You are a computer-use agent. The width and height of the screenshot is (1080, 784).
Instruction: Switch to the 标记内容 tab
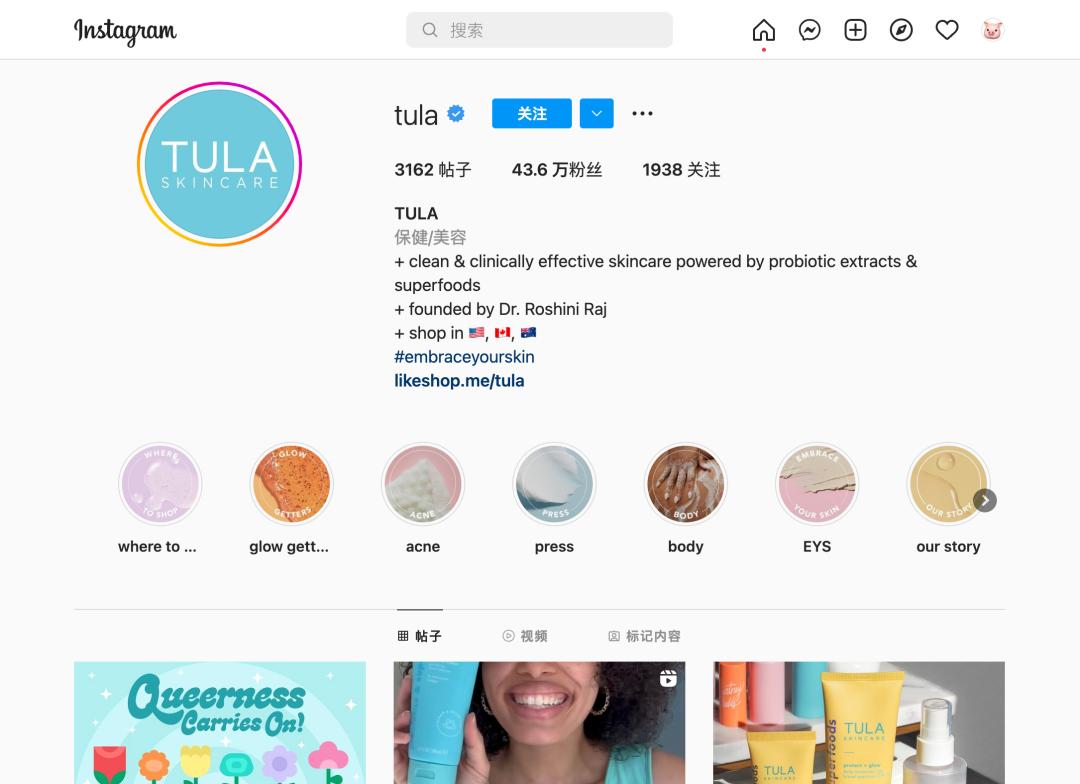644,636
